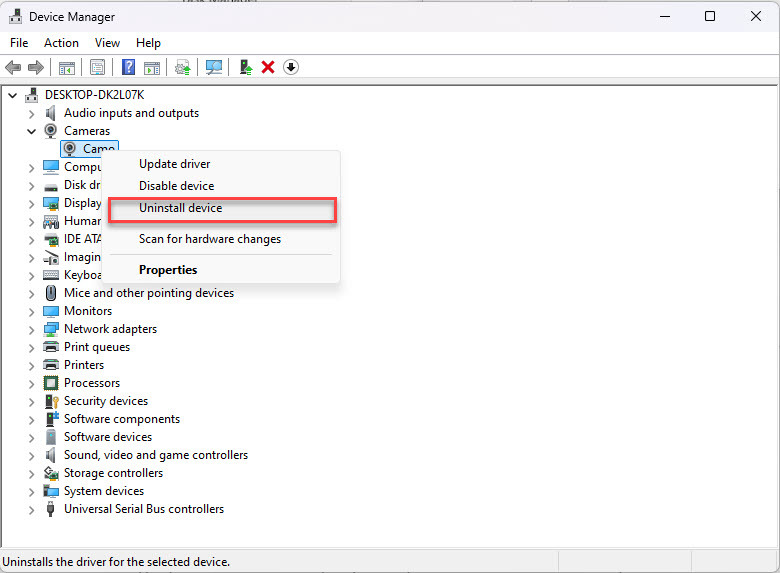
Task: Expand the Network adapters category
Action: point(32,329)
